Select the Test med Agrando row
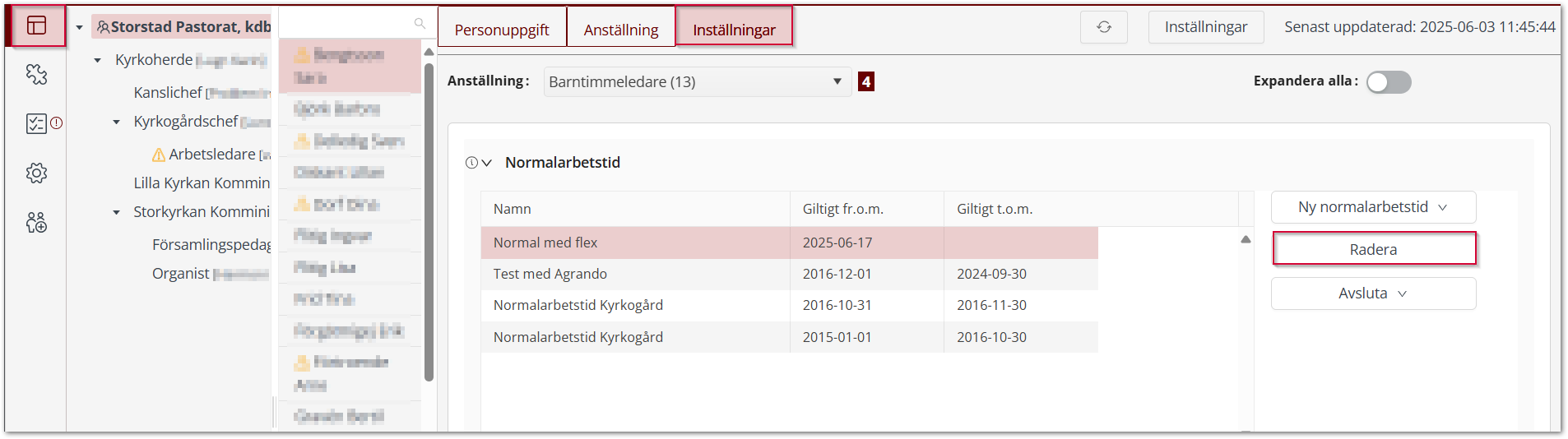Viewport: 1568px width, 439px height. coord(550,274)
